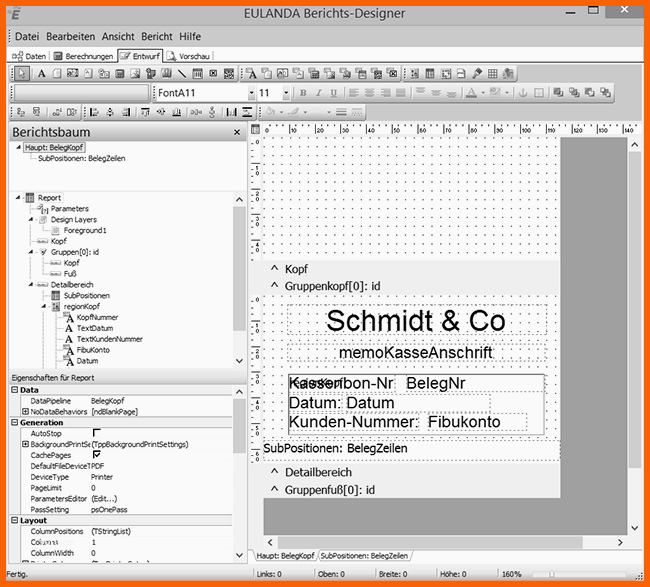Select the Schmidt & Co label
The height and width of the screenshot is (587, 650).
pos(416,321)
